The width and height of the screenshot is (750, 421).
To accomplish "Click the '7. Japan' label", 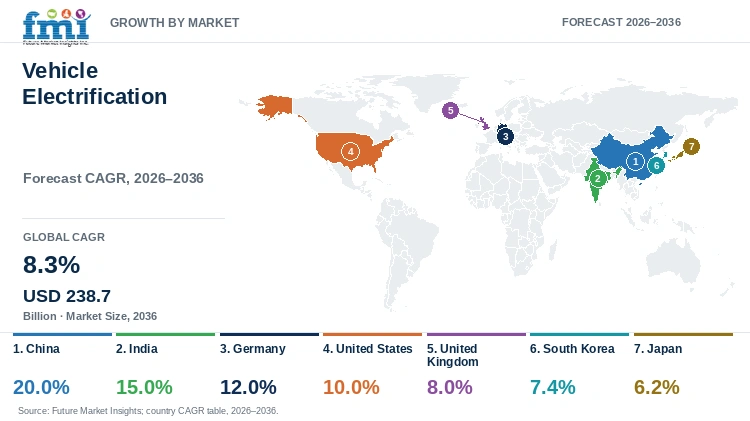I will pos(658,349).
